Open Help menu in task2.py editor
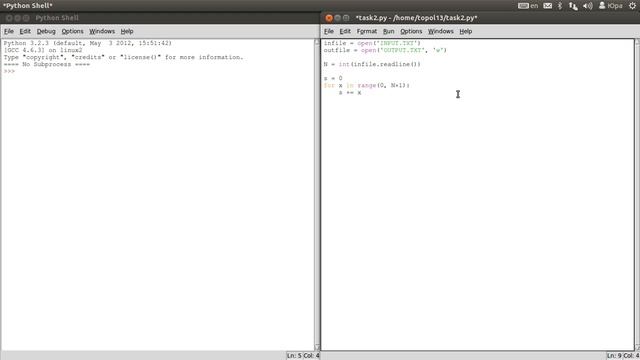 coord(466,31)
